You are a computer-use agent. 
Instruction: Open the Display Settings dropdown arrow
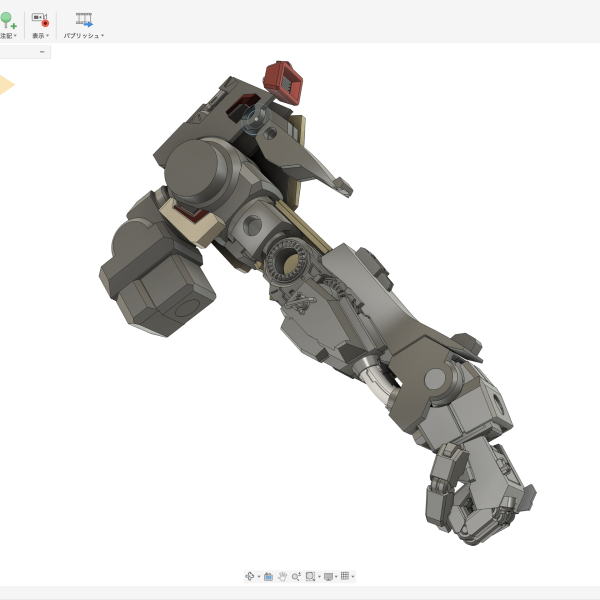[336, 577]
